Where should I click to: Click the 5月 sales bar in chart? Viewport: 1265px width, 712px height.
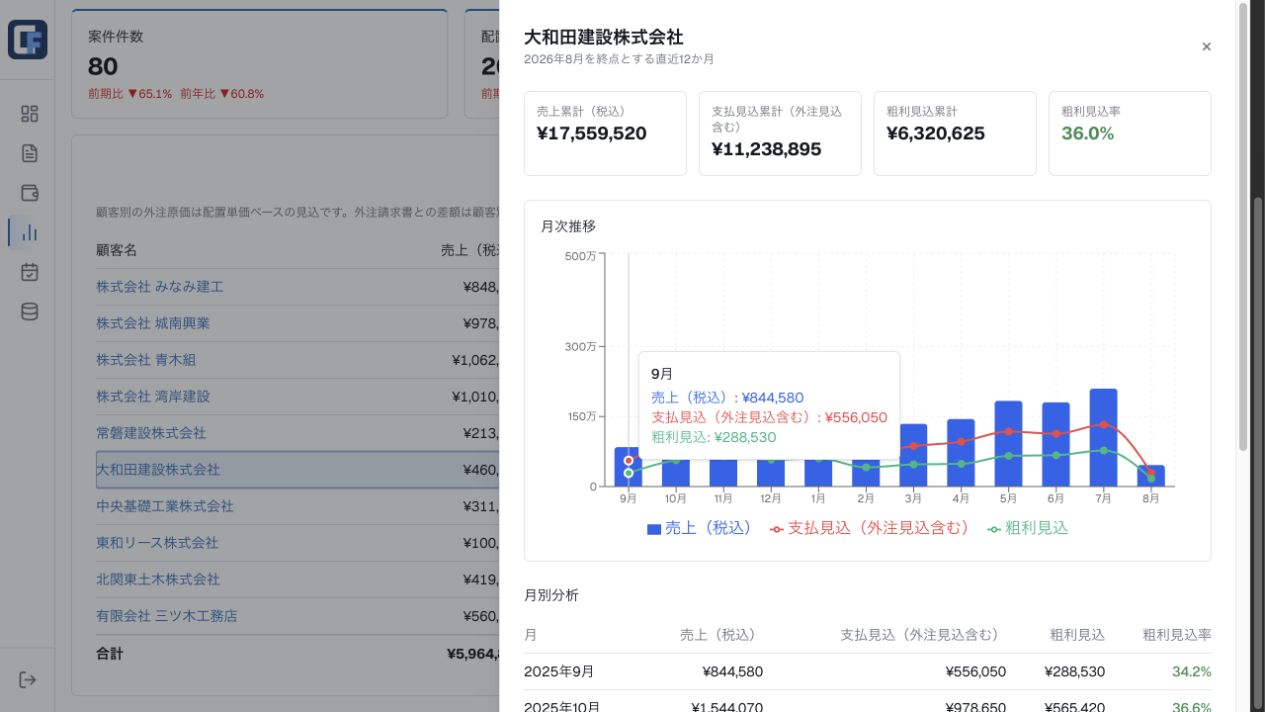[x=1008, y=444]
